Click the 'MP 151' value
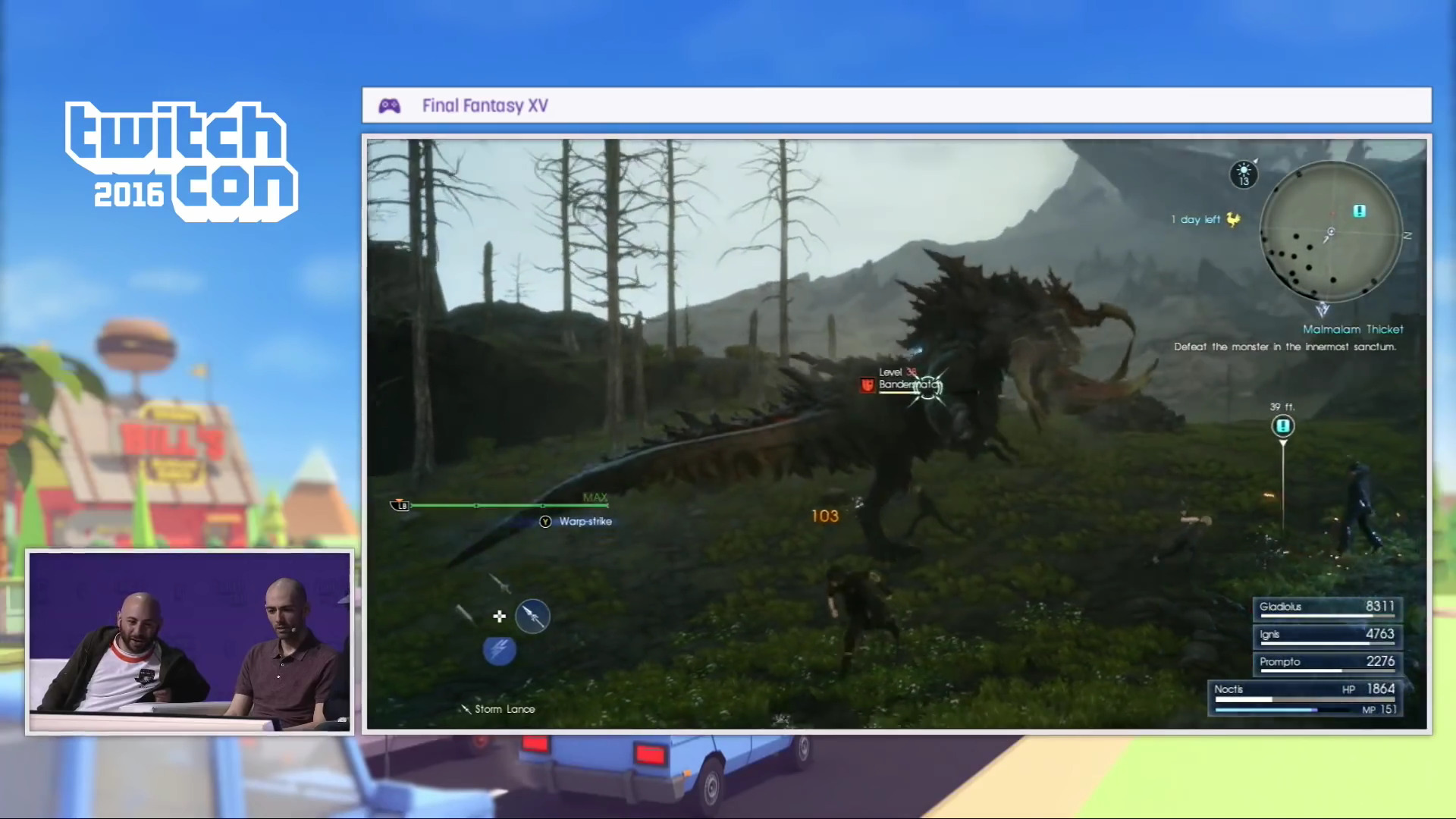1456x819 pixels. pos(1379,710)
